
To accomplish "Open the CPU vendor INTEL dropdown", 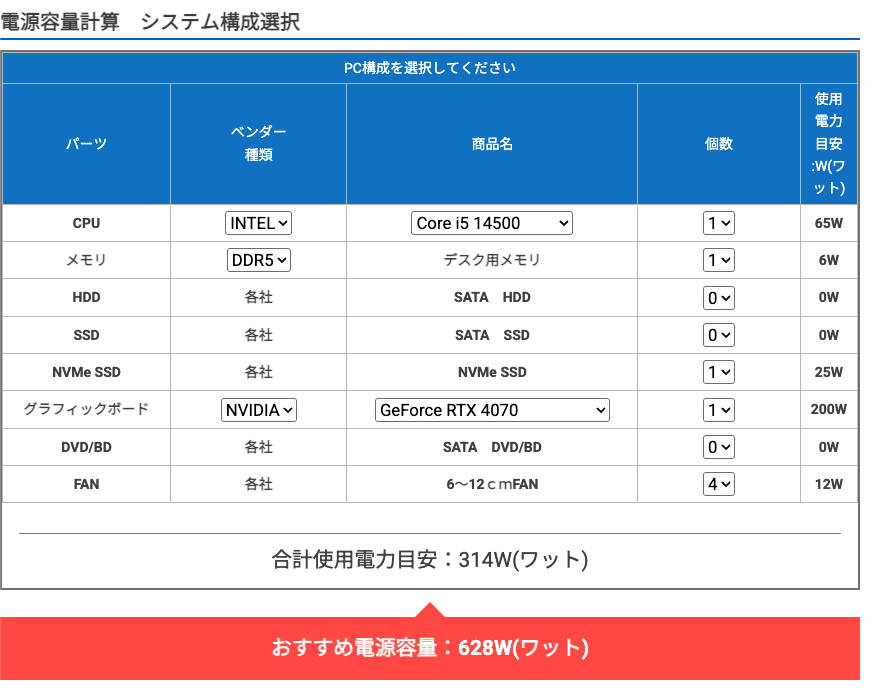I will click(258, 223).
